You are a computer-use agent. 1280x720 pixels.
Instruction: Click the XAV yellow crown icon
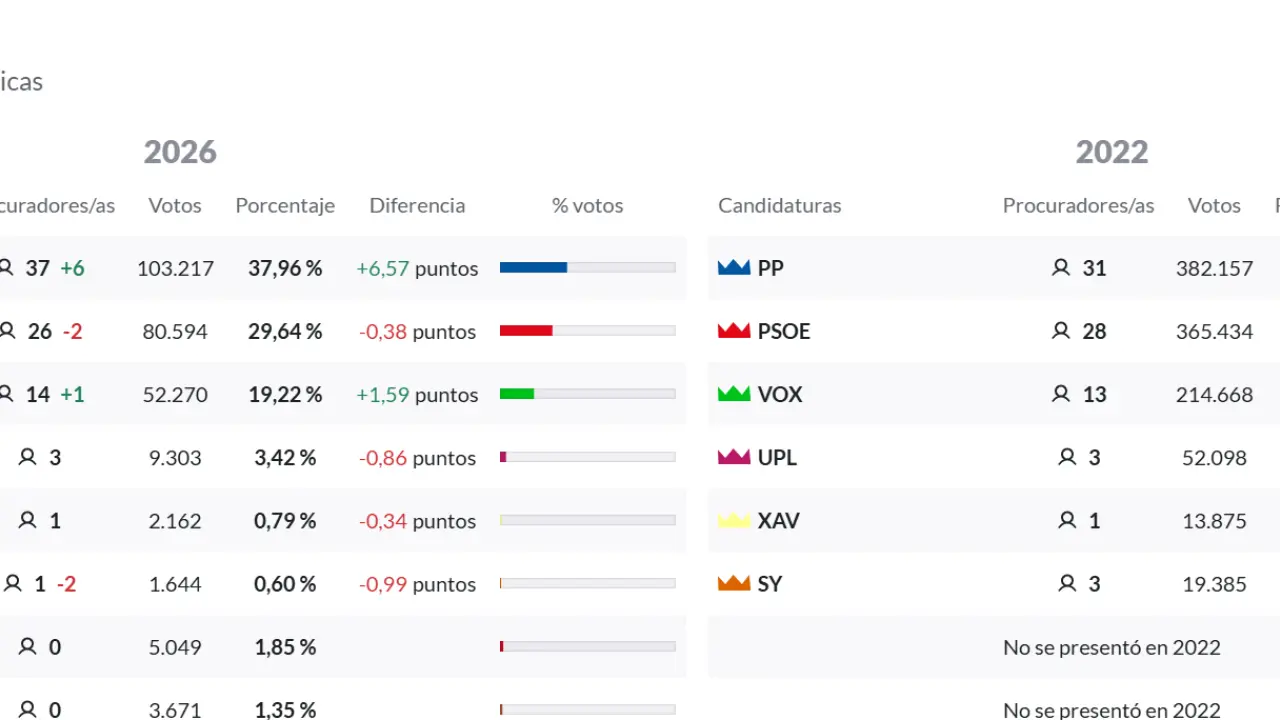click(x=734, y=520)
